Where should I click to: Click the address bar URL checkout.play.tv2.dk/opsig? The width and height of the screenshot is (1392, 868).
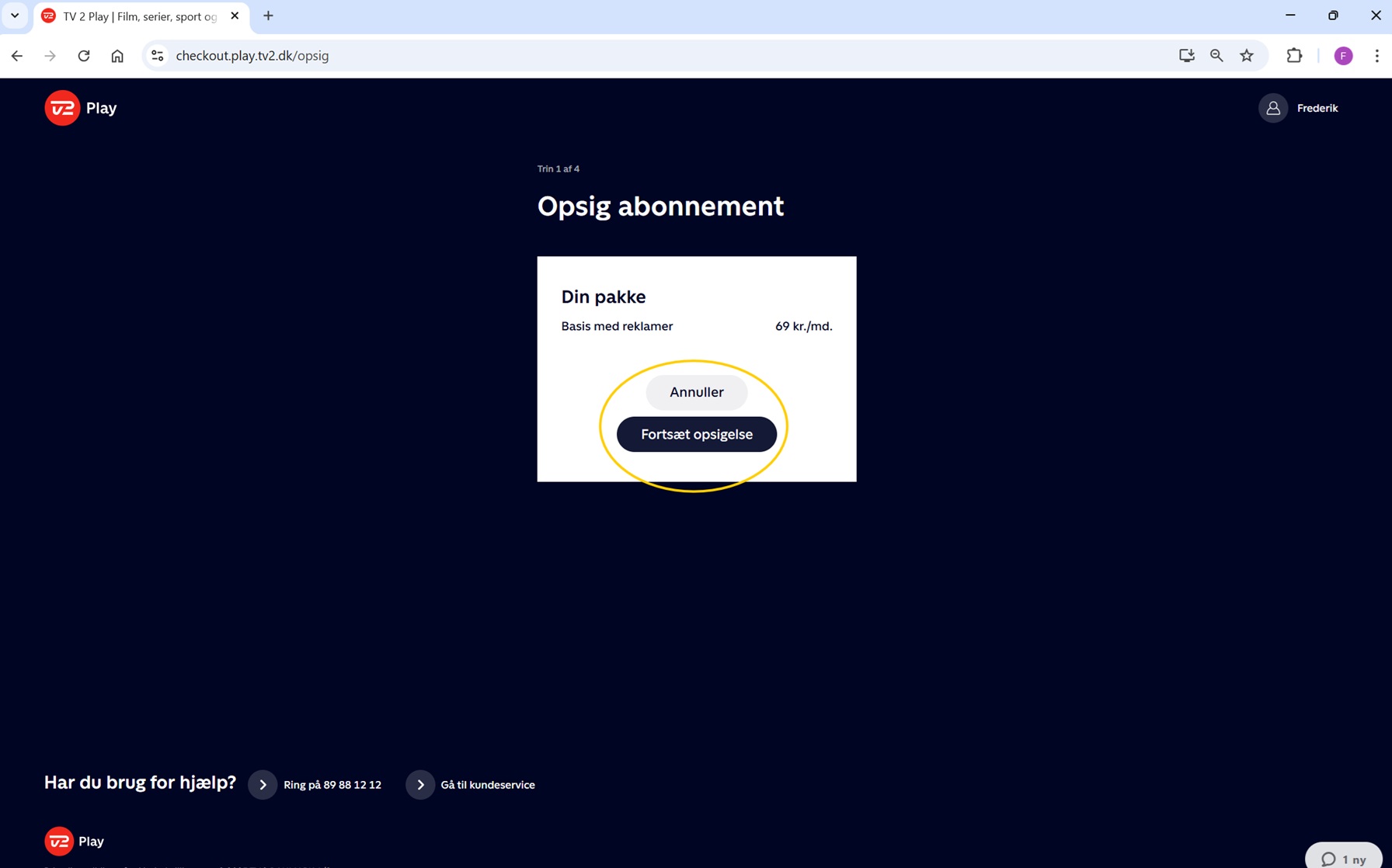(x=252, y=56)
